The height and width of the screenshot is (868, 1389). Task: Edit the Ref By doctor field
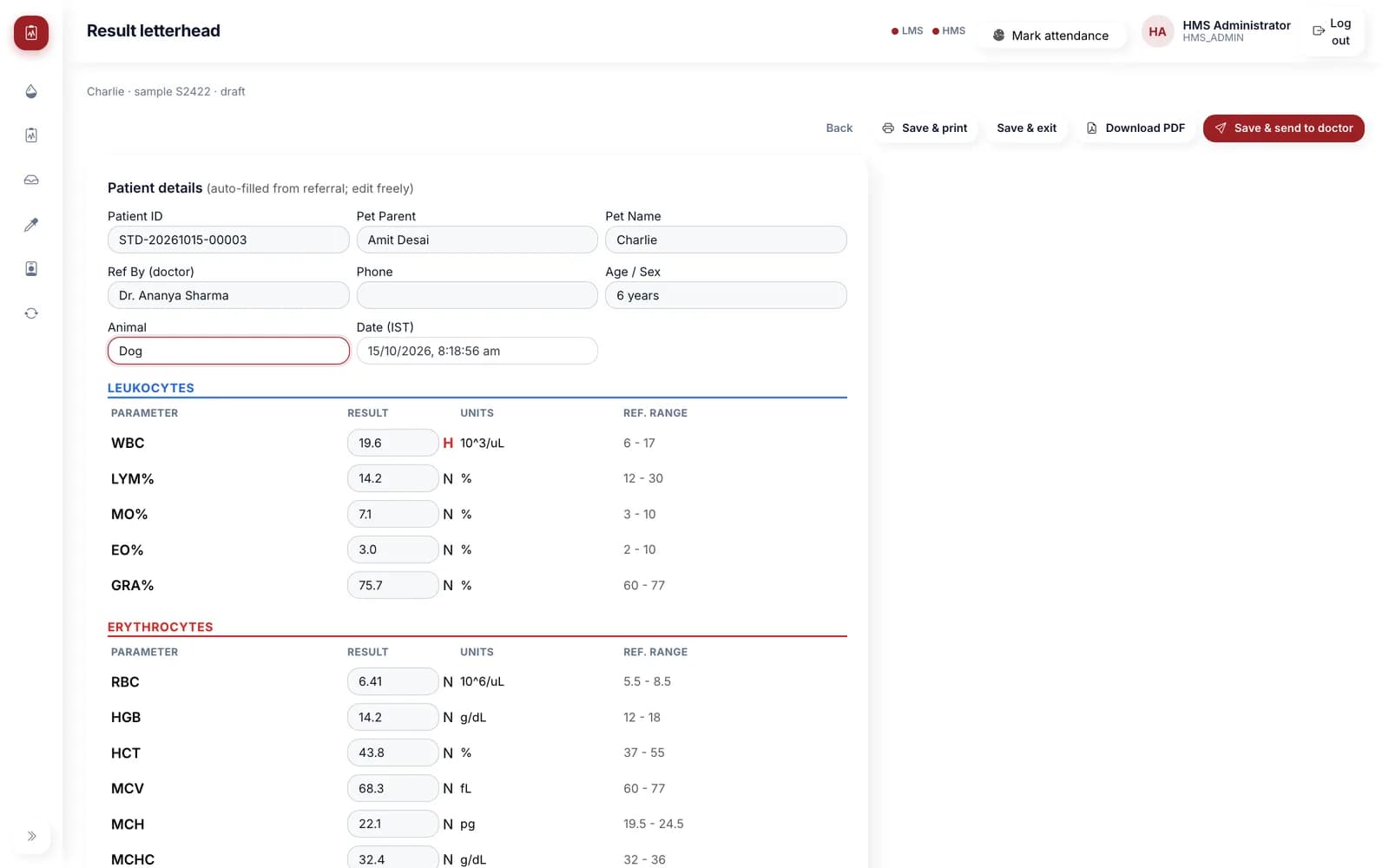pyautogui.click(x=228, y=295)
